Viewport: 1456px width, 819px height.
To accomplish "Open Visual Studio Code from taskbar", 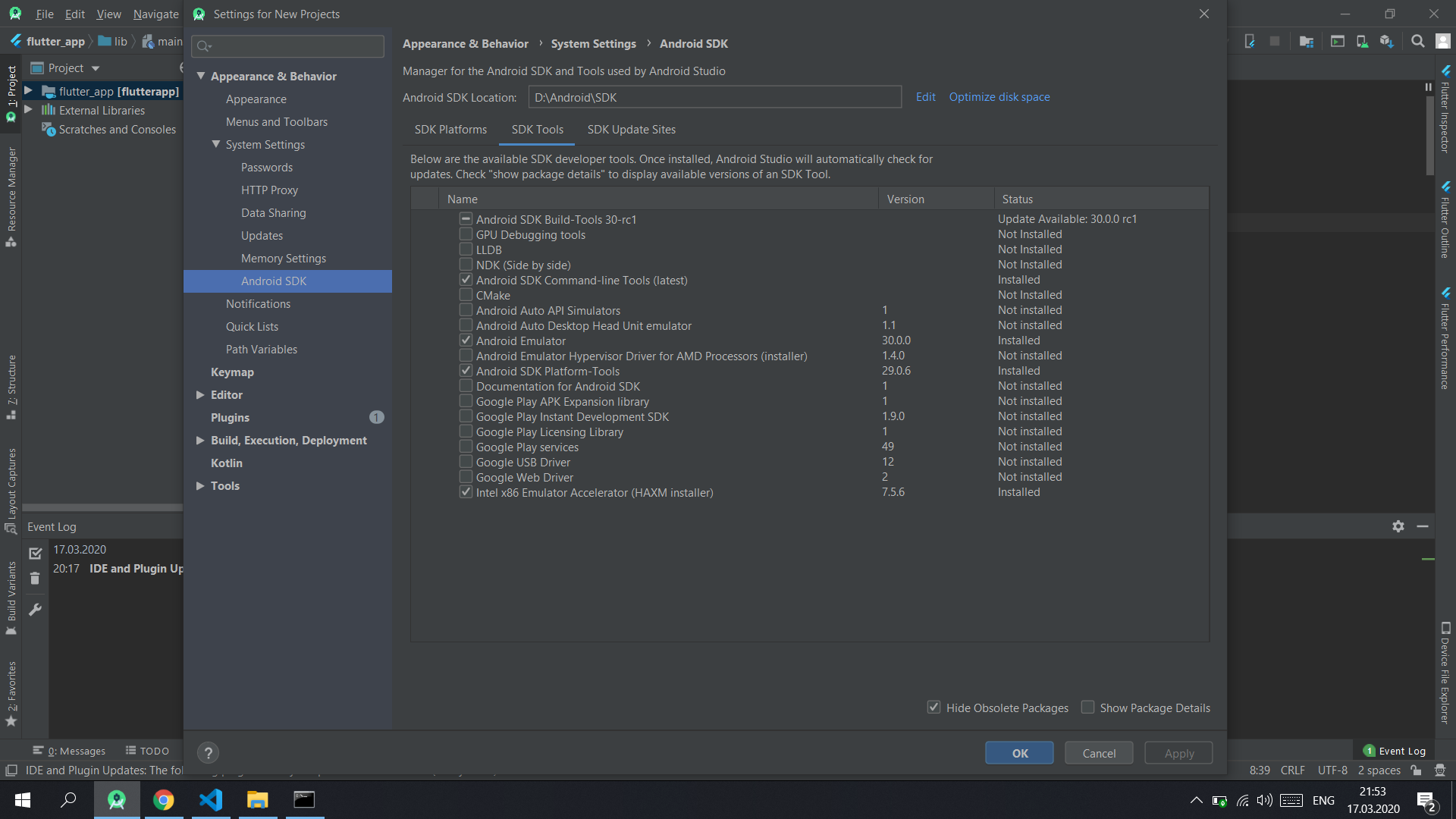I will pos(211,800).
